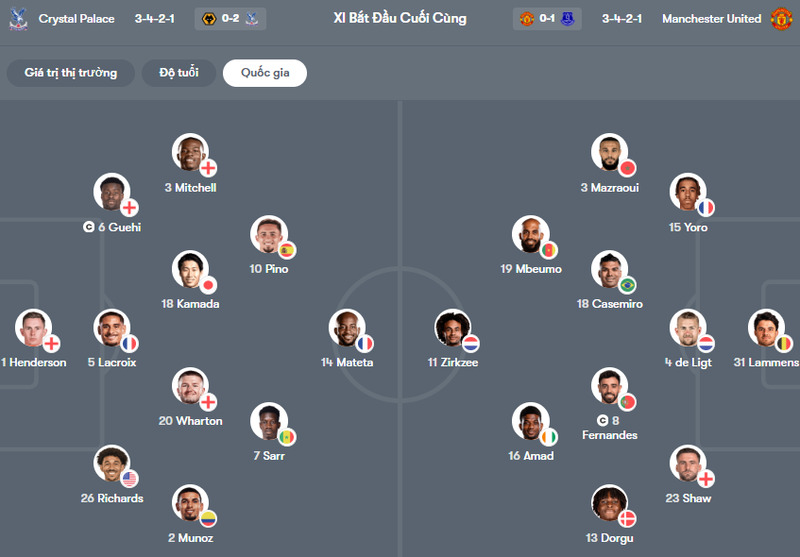
Task: Click the Senegal flag on Sarr
Action: click(287, 437)
